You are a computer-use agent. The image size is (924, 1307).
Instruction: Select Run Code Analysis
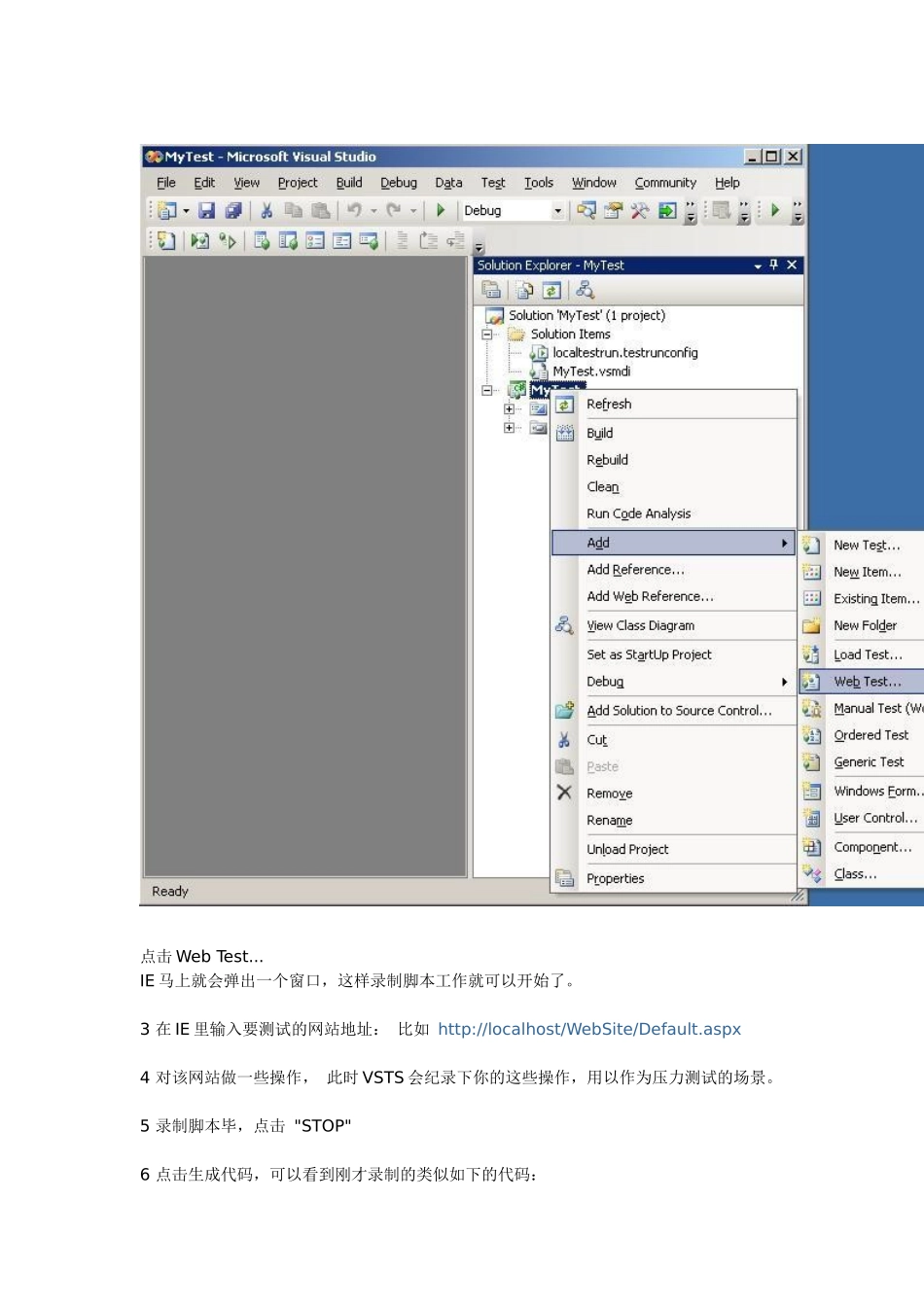coord(674,513)
